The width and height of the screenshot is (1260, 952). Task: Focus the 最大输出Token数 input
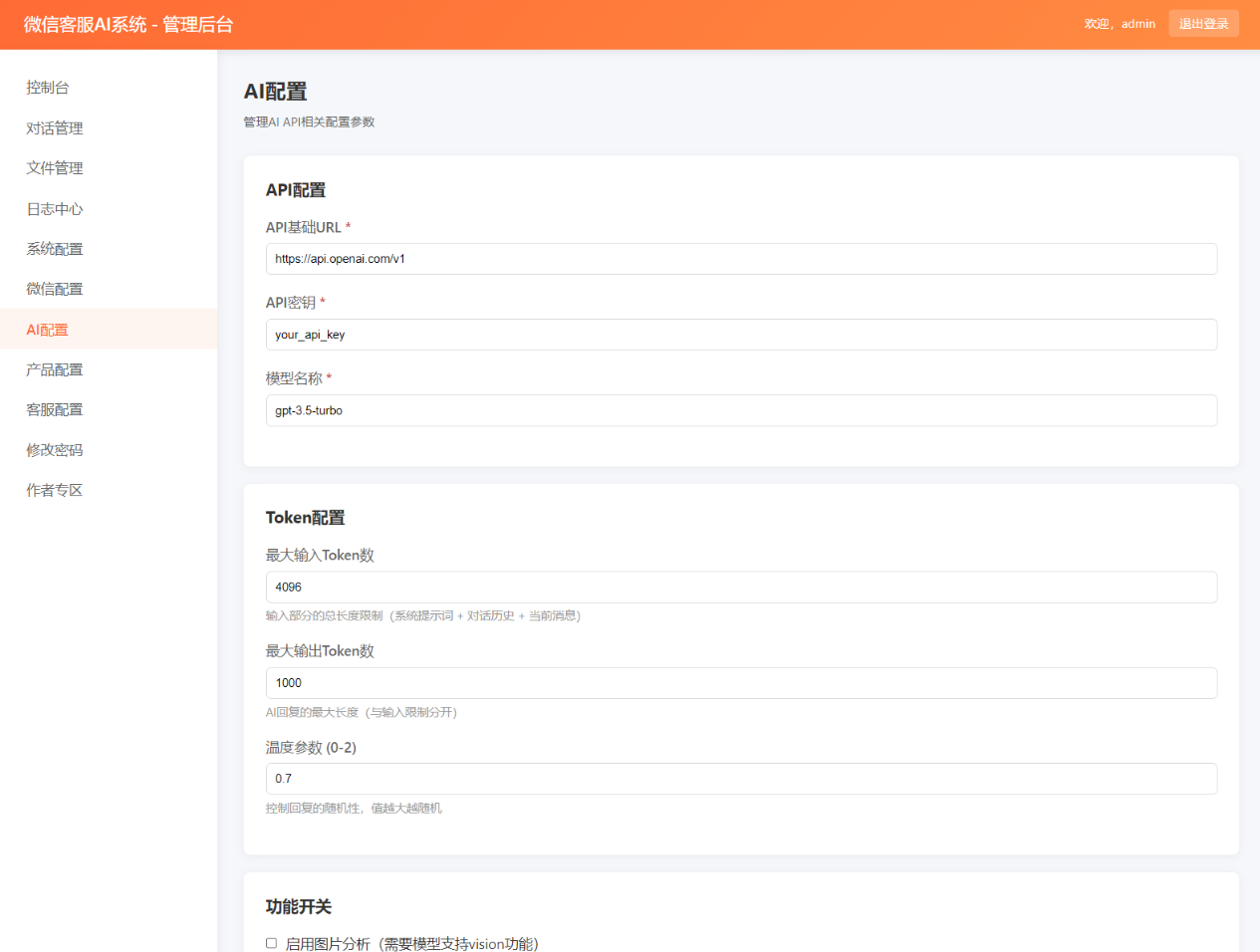740,683
